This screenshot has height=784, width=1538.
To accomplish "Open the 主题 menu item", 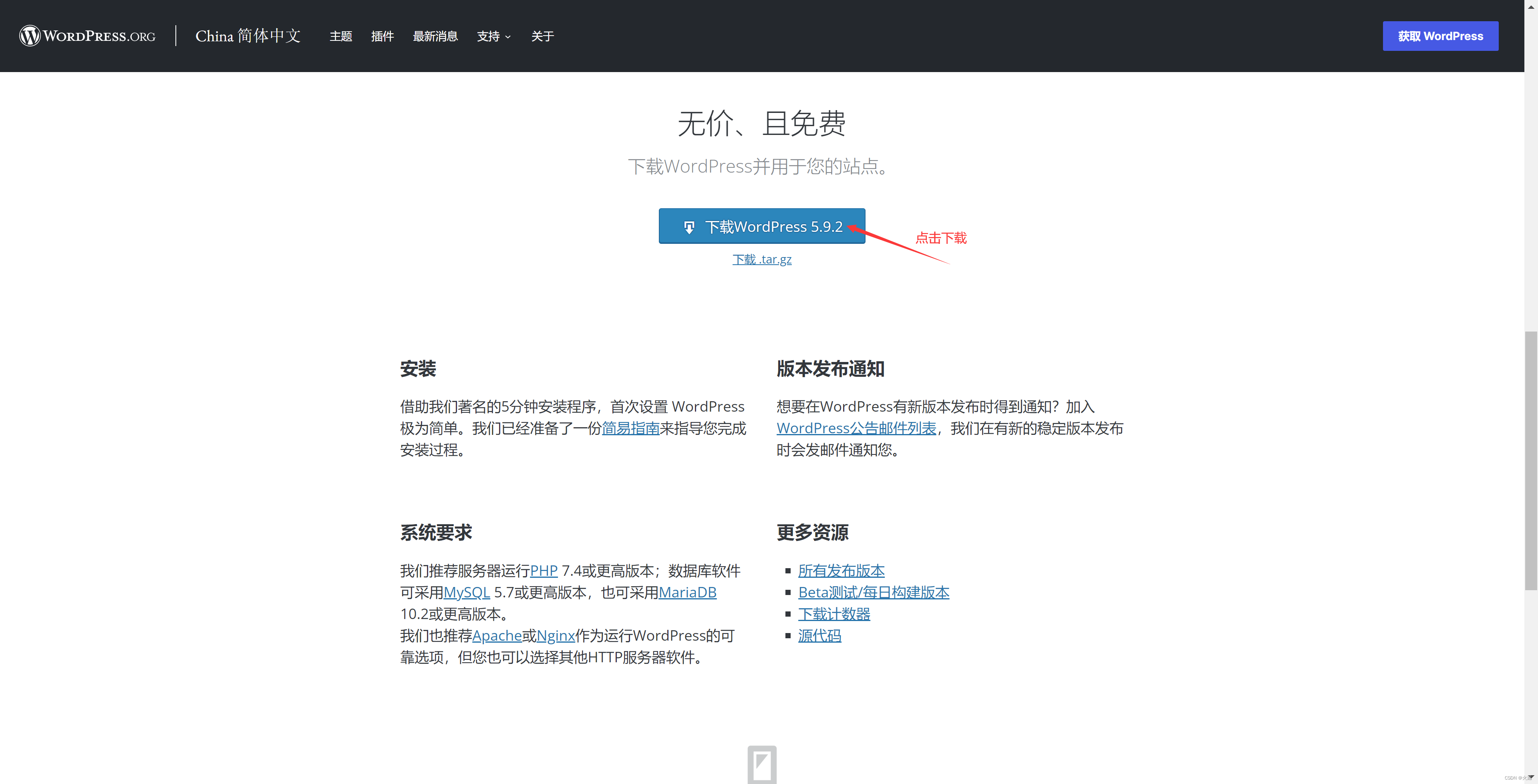I will coord(341,36).
